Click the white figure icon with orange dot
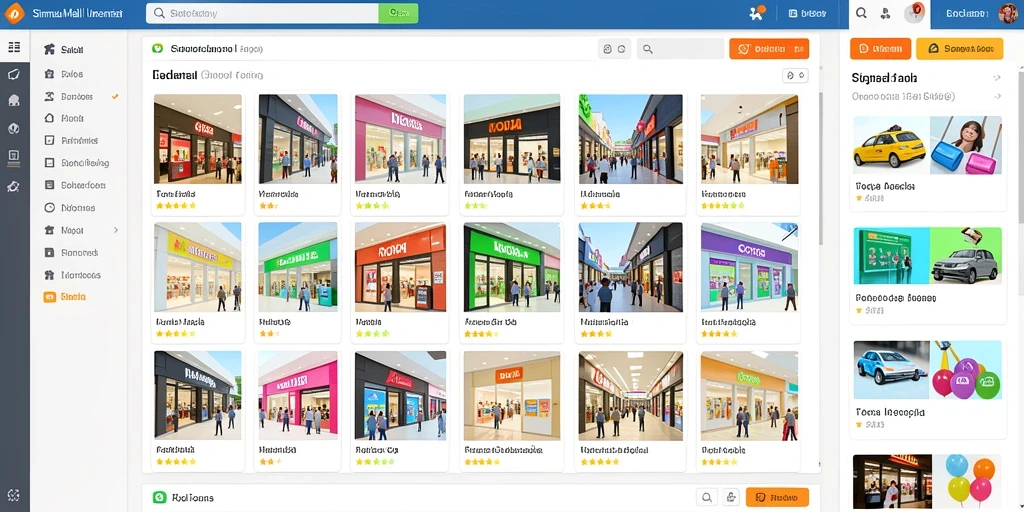 [757, 13]
